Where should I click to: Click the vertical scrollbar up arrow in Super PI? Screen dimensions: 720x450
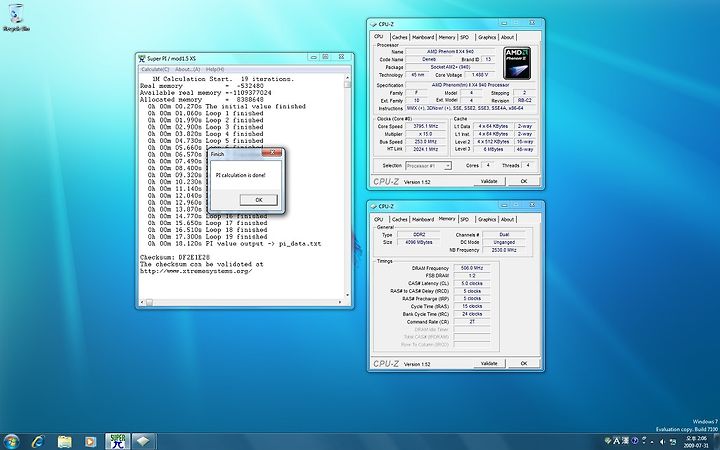click(x=348, y=78)
